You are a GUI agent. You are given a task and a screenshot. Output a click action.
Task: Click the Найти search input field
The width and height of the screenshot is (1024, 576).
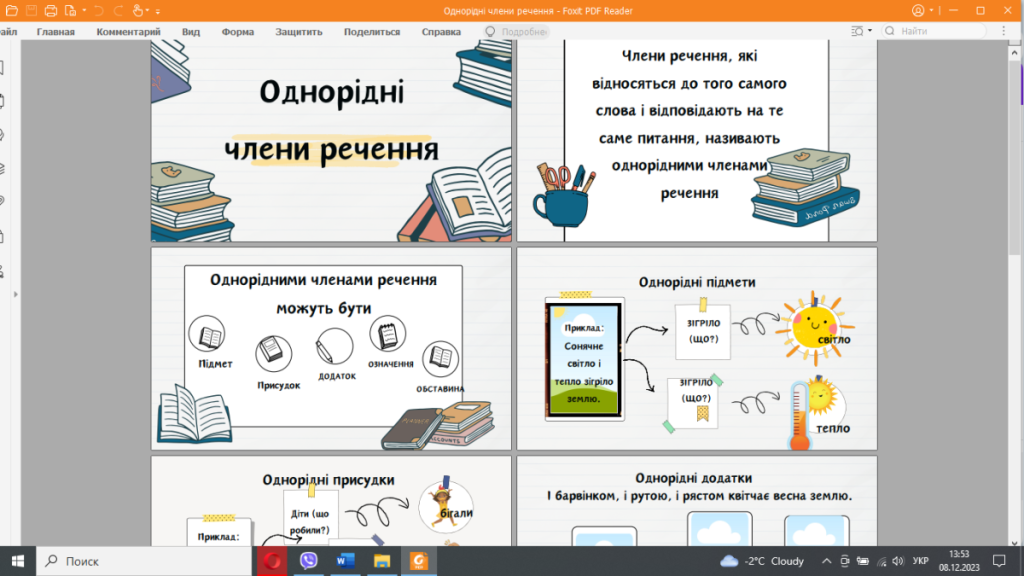[935, 31]
